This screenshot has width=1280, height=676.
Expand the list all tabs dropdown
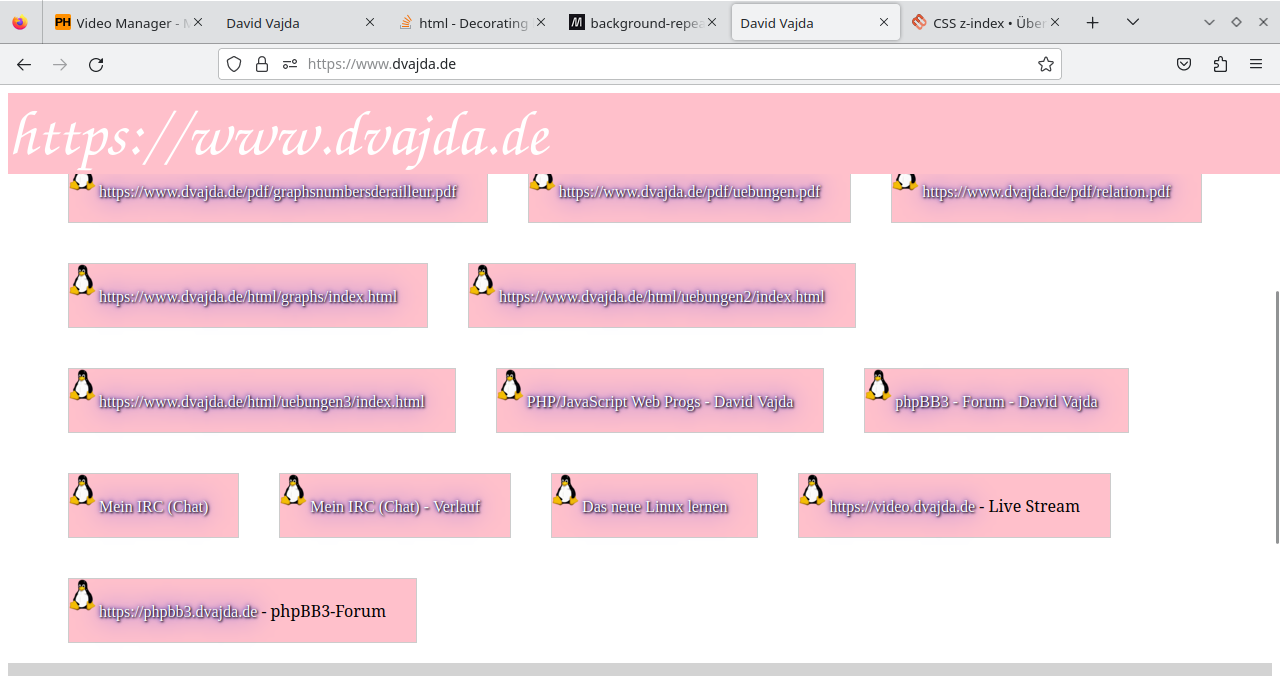tap(1133, 22)
